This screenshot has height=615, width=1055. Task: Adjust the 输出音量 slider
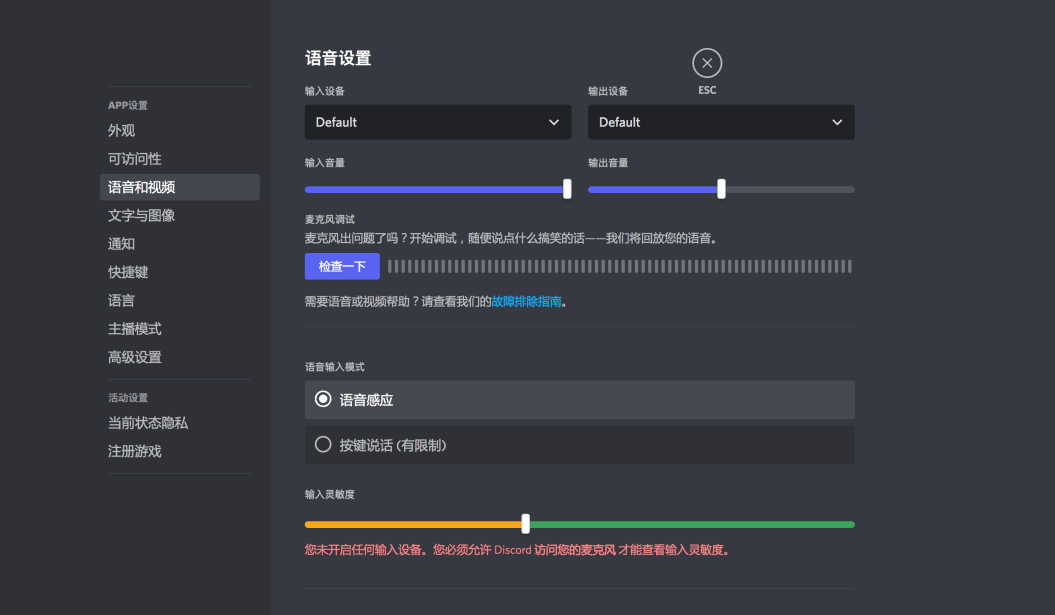(721, 189)
